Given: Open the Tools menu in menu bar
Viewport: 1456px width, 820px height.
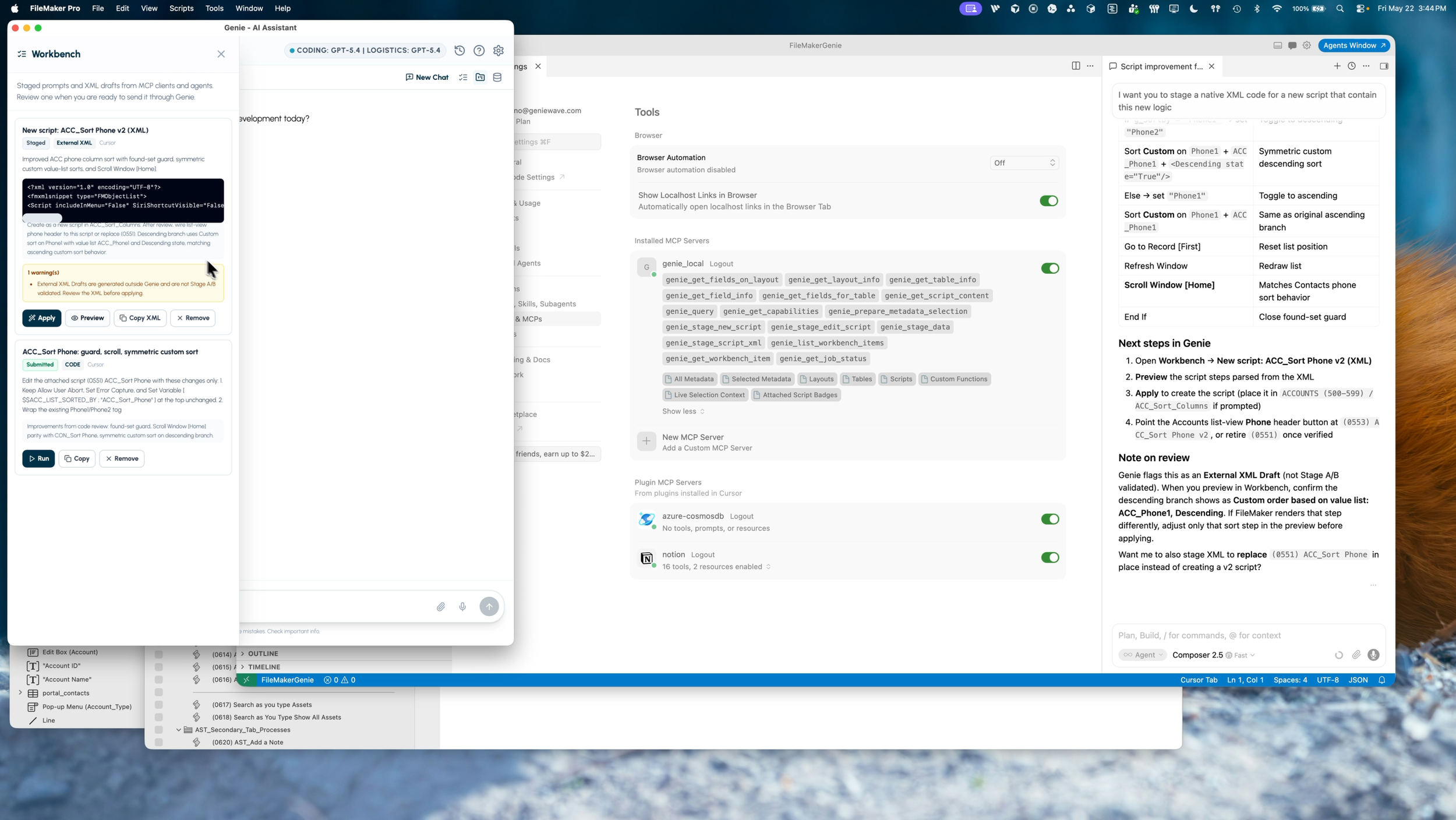Looking at the screenshot, I should click(x=214, y=8).
